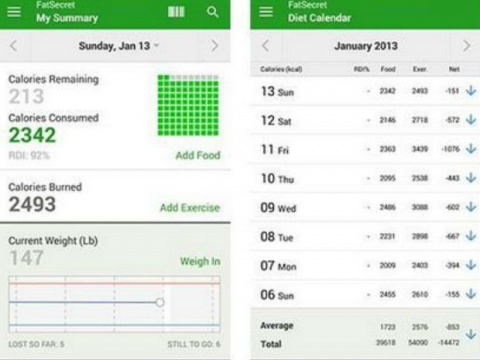Expand the 13 Sun row arrow
Viewport: 480px width, 360px height.
[471, 90]
